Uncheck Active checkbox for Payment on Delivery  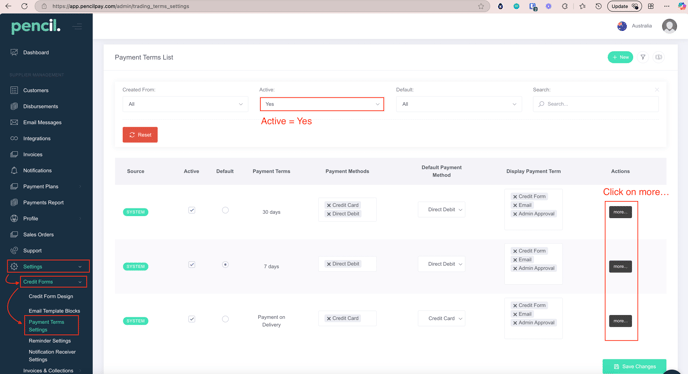pos(192,319)
